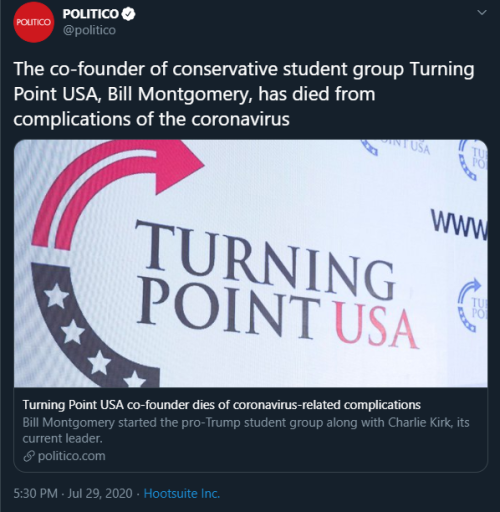The width and height of the screenshot is (500, 512).
Task: Click the @politico handle
Action: click(89, 30)
